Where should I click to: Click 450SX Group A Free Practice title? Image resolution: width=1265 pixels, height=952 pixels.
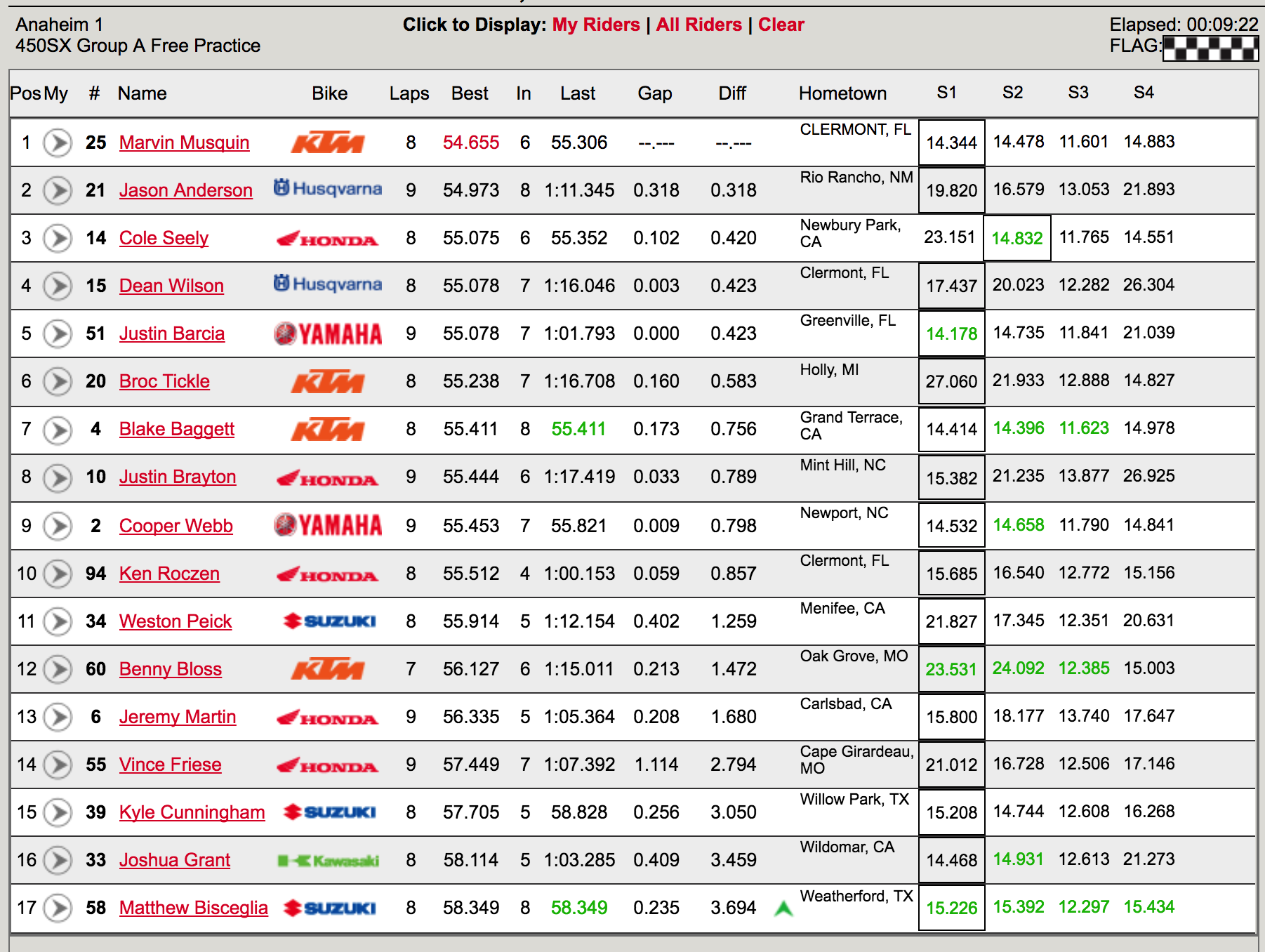pyautogui.click(x=138, y=46)
